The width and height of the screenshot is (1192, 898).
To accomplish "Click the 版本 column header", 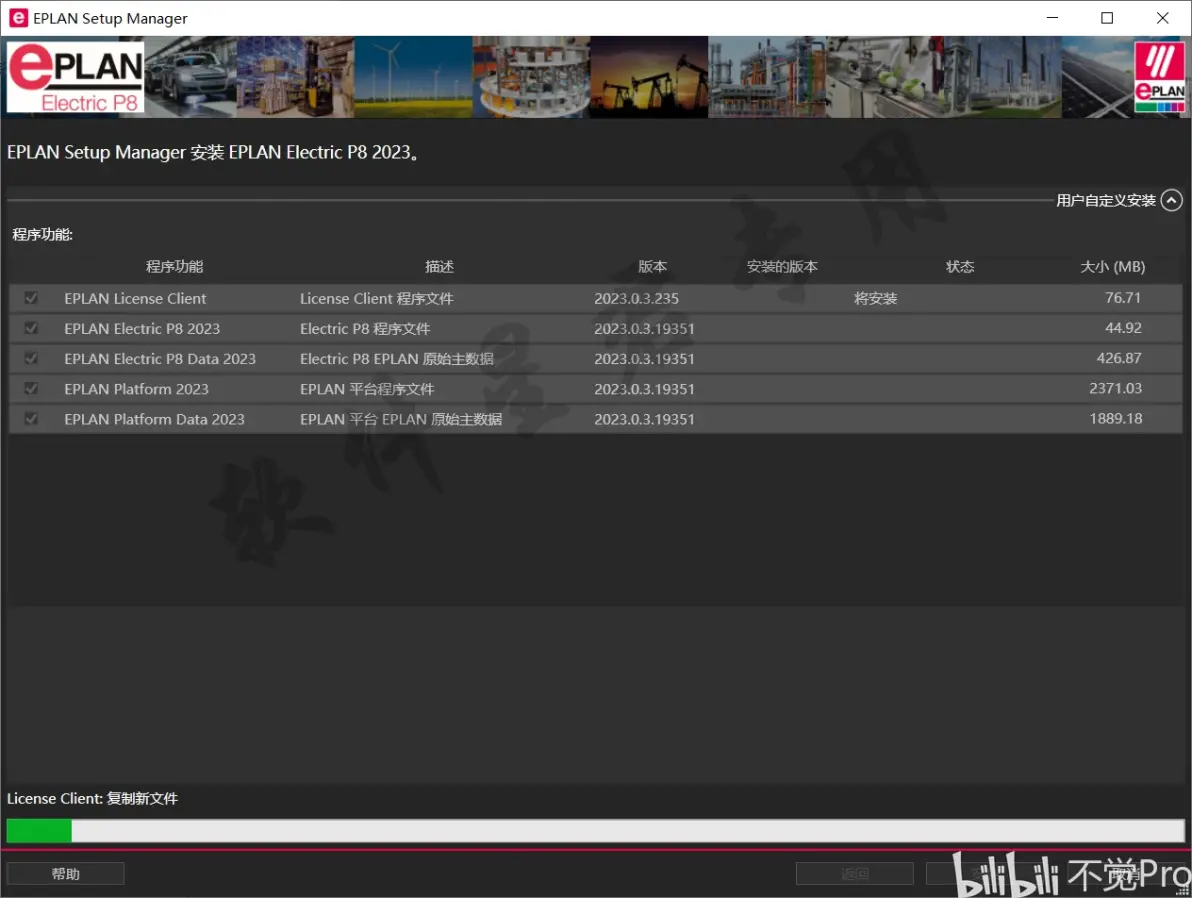I will pos(652,266).
